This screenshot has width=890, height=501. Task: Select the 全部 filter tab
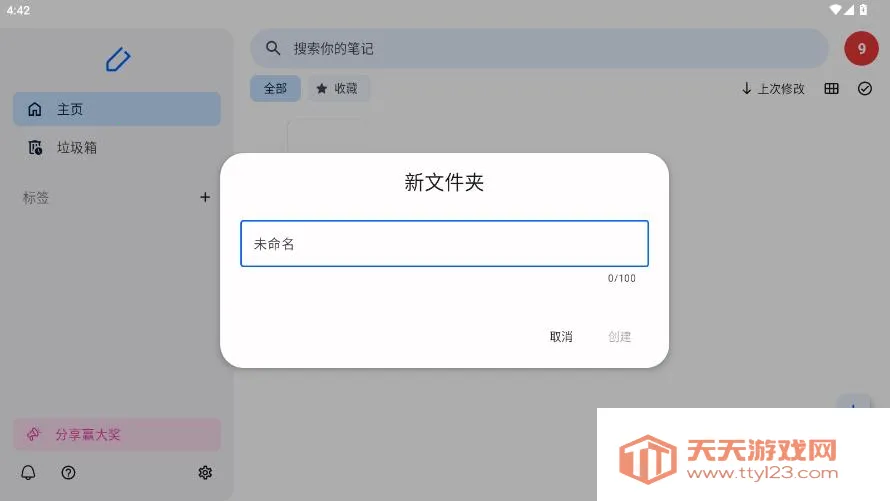tap(275, 89)
